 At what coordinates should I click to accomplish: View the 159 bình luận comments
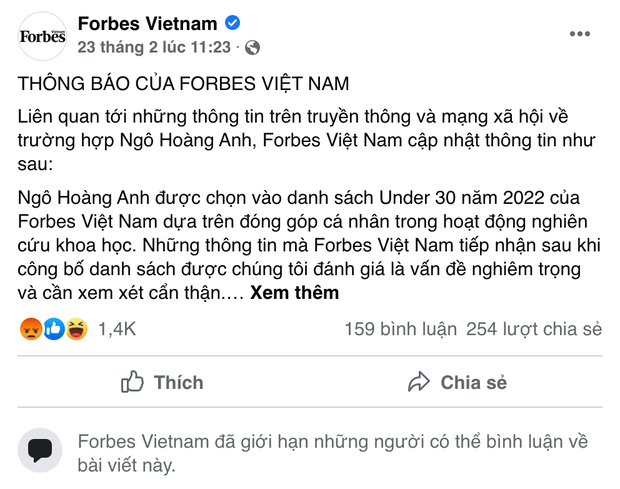click(x=400, y=329)
